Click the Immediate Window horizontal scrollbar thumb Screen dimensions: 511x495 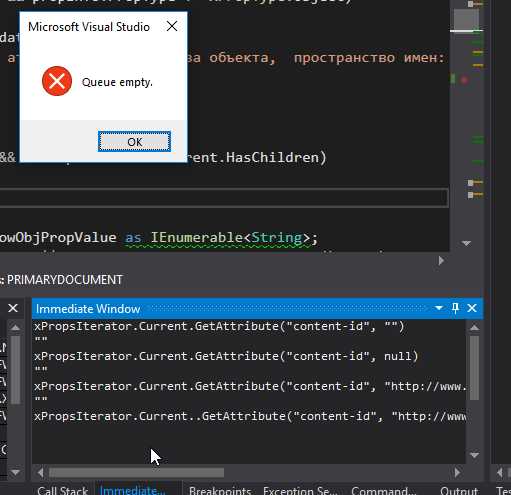click(136, 472)
